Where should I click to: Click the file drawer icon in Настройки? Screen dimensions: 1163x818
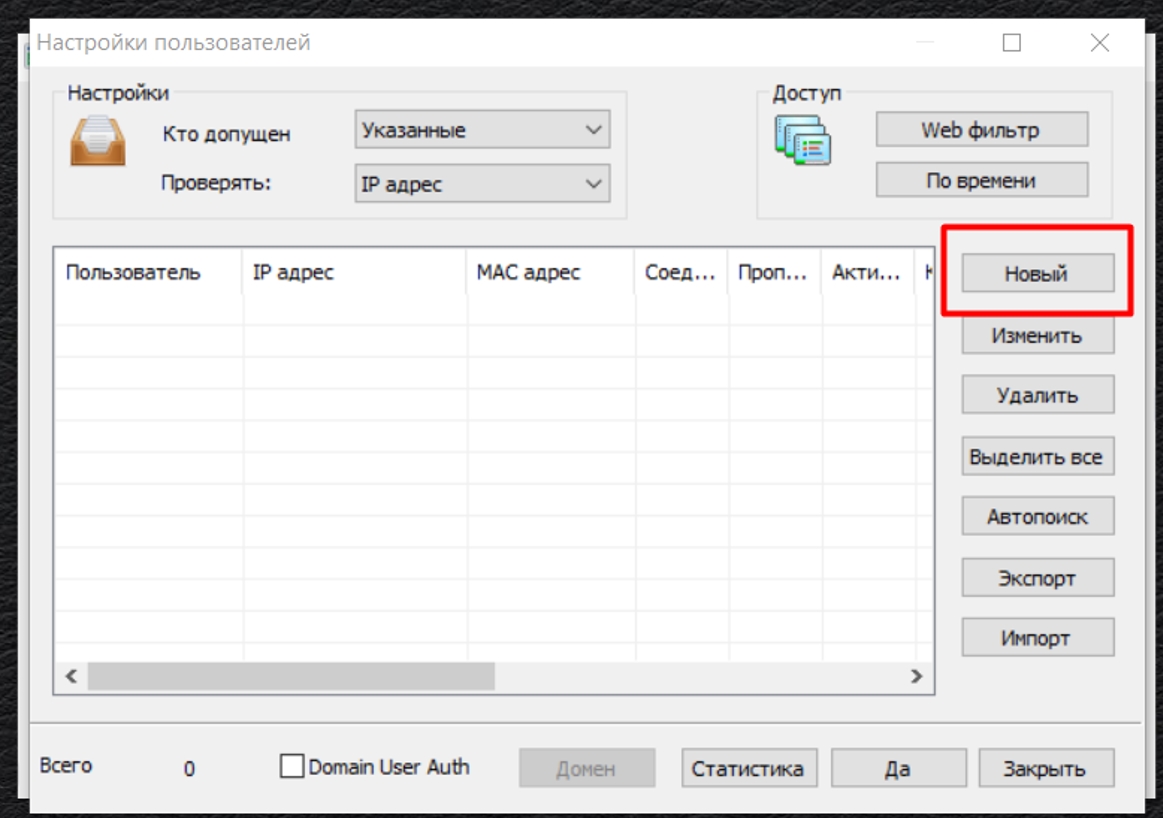pyautogui.click(x=98, y=140)
